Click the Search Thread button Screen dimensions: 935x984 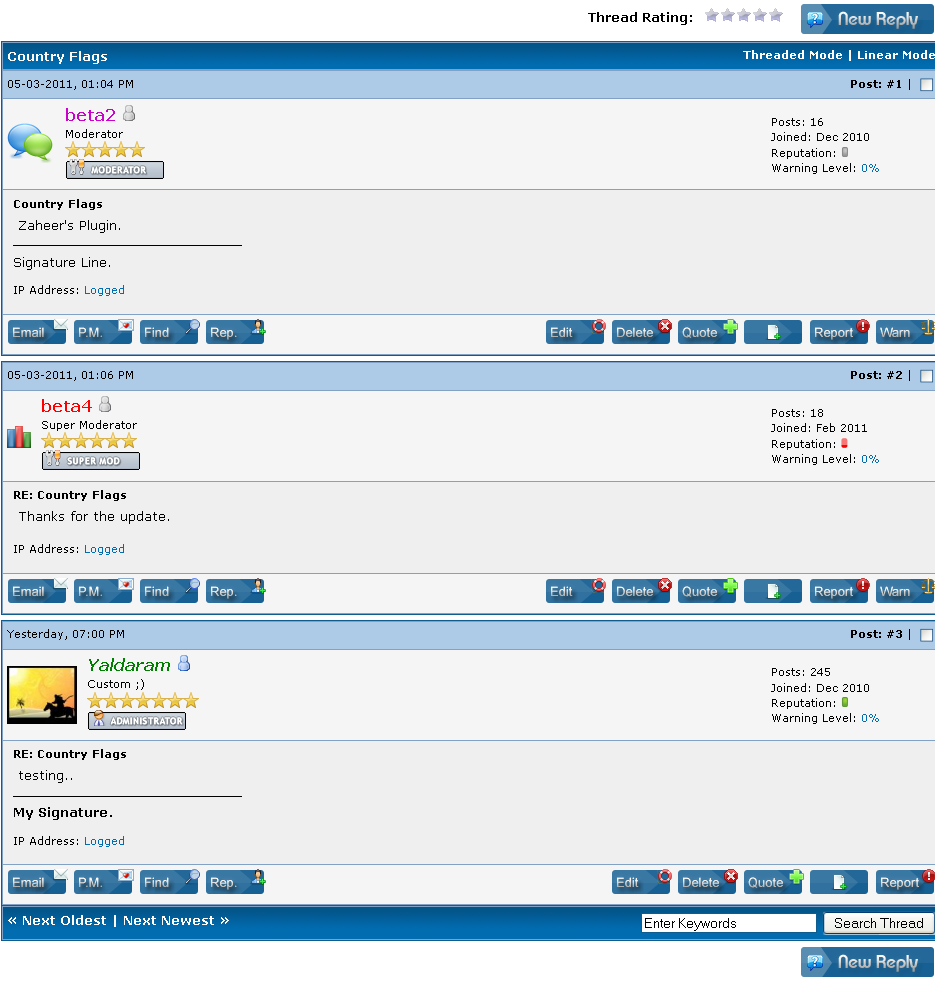[x=878, y=923]
